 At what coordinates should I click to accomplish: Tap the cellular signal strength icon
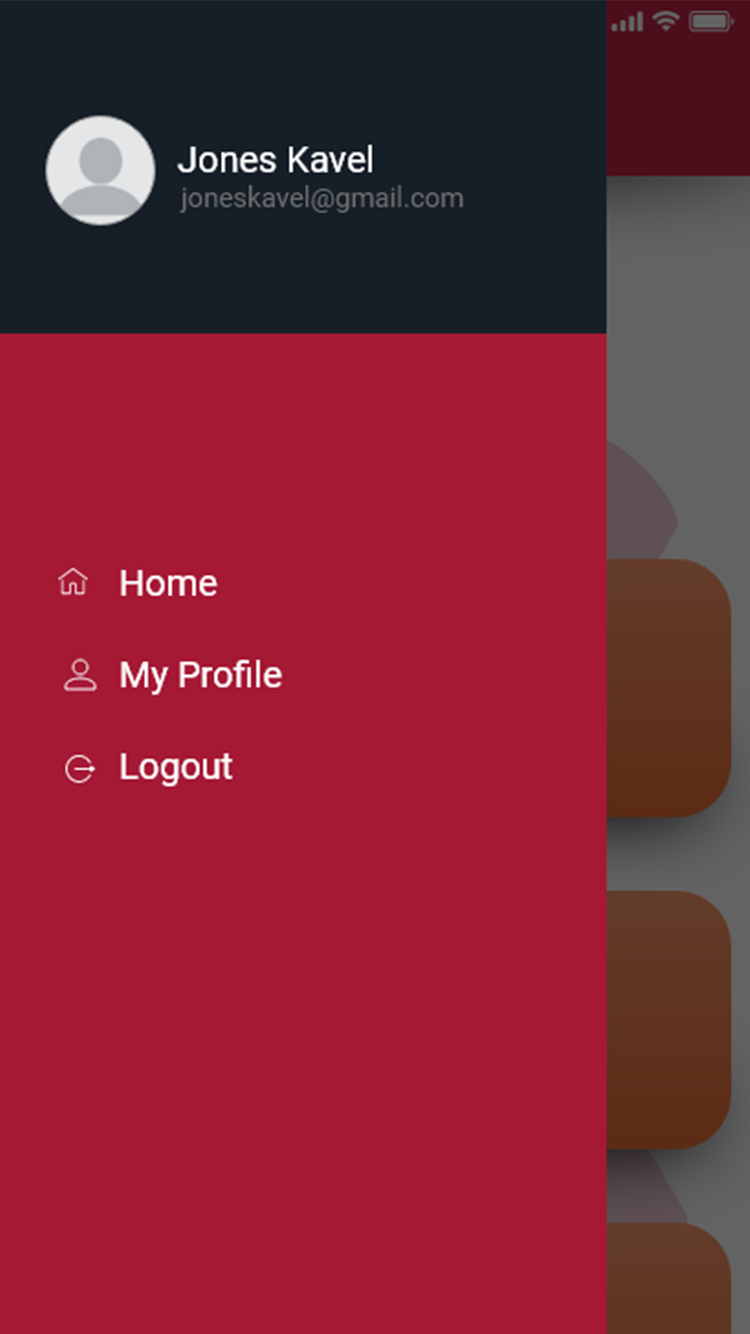(x=627, y=21)
